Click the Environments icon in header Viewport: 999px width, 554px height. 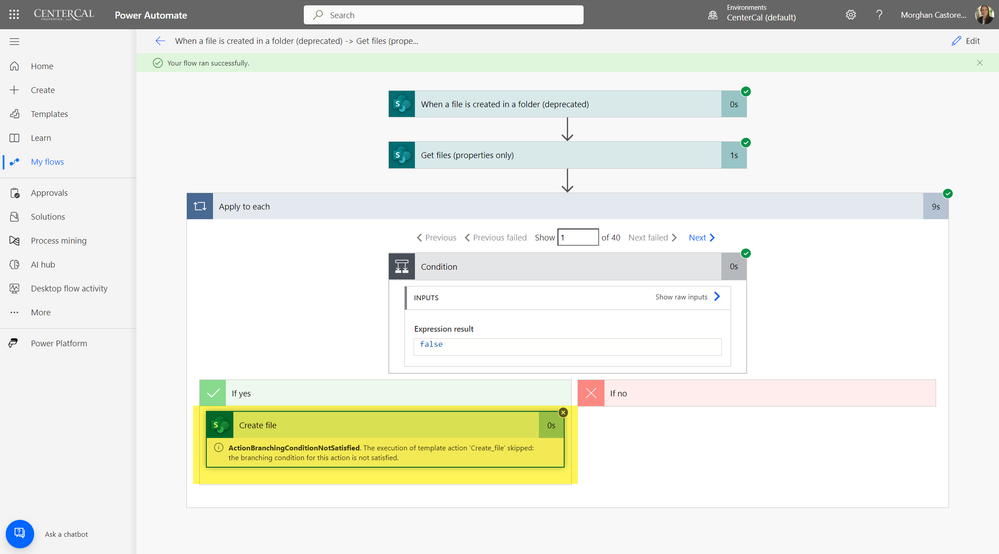tap(712, 15)
